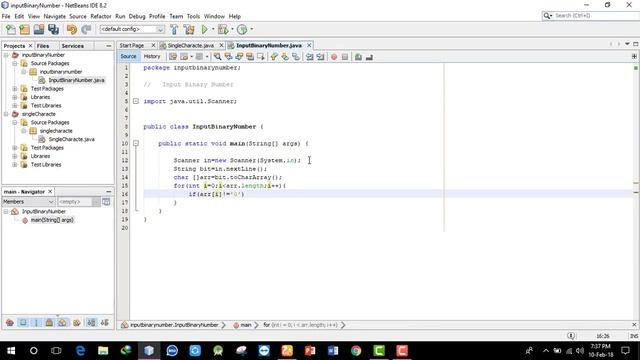
Task: Select InputBinaryNumber.java in Projects tree
Action: 76,80
